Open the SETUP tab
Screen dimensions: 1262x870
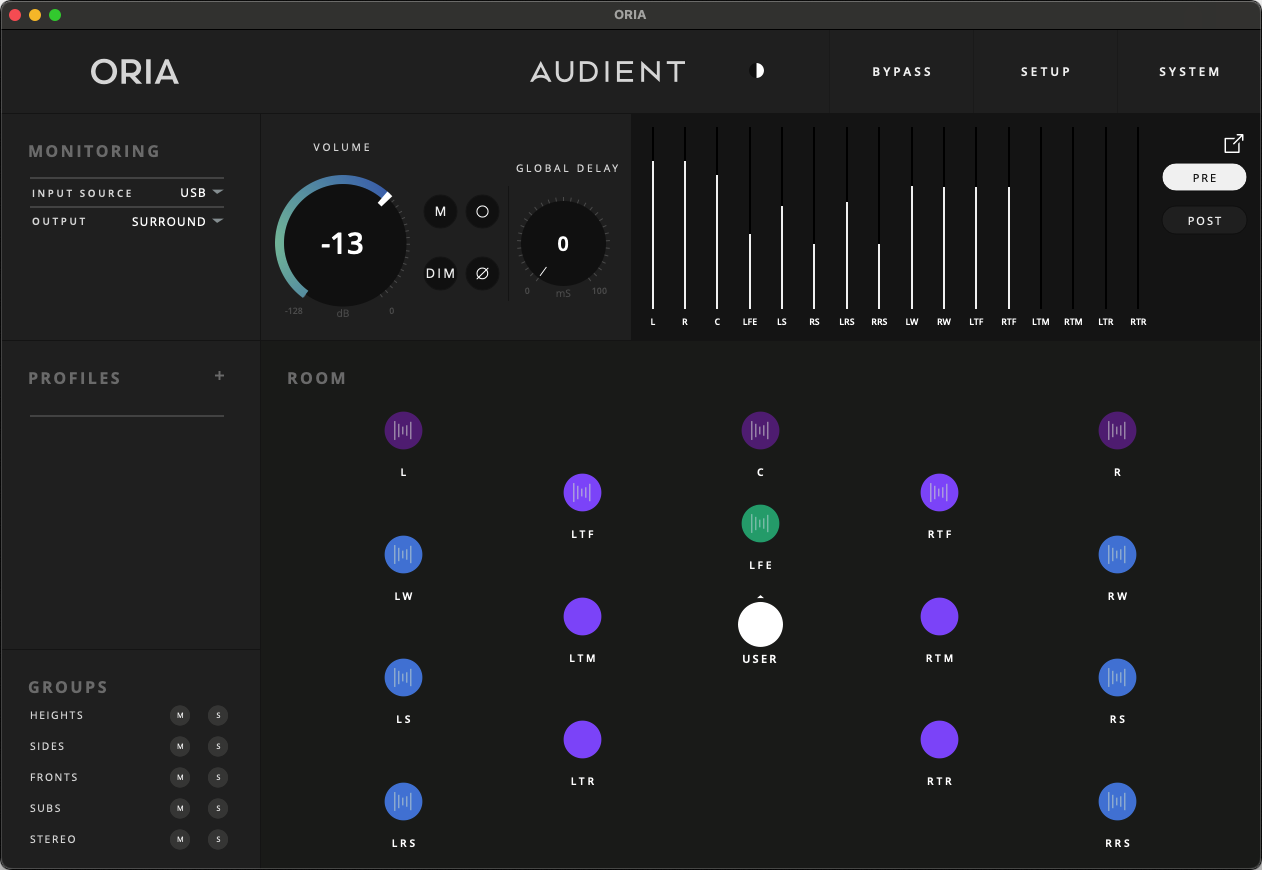point(1046,72)
